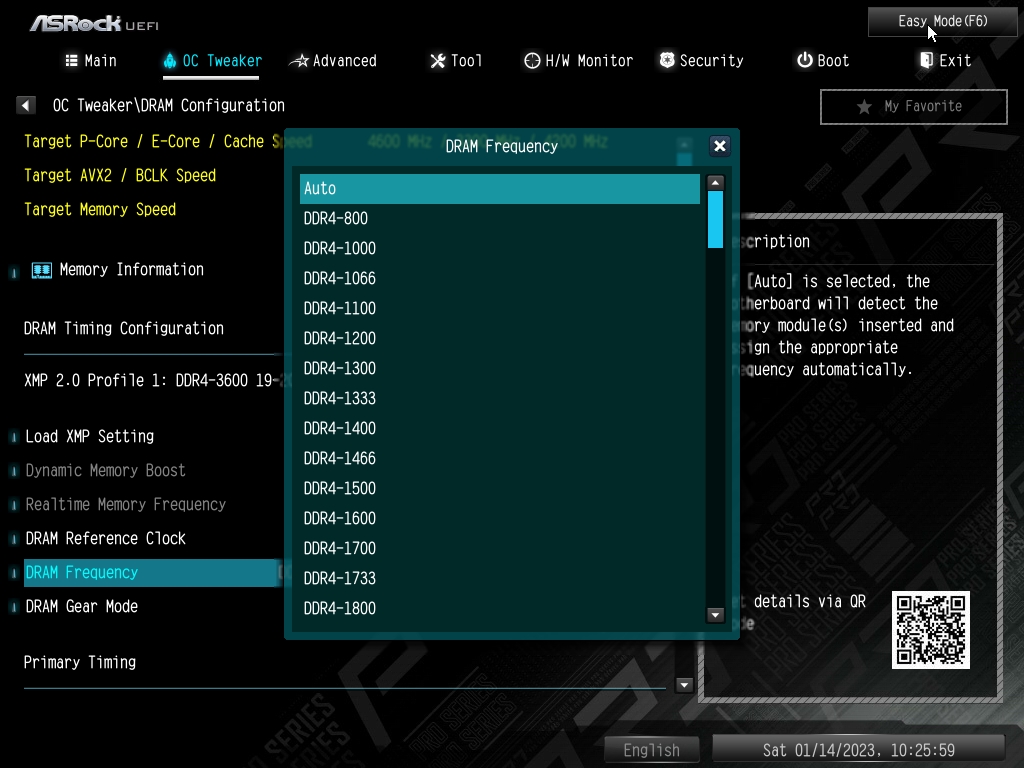Click the popup list scroll-up arrow

[x=715, y=183]
